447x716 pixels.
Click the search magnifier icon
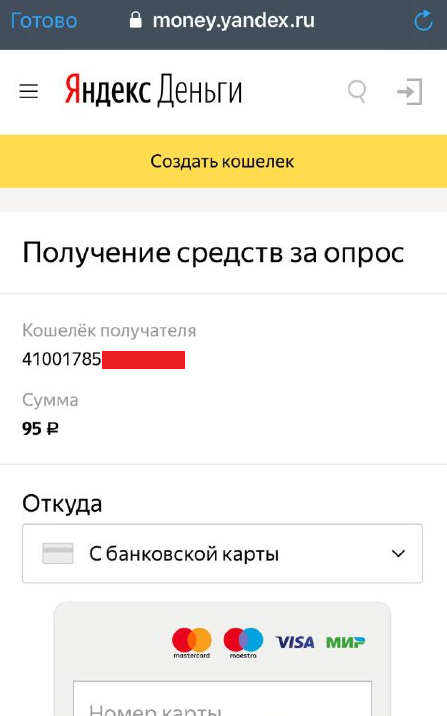point(357,92)
